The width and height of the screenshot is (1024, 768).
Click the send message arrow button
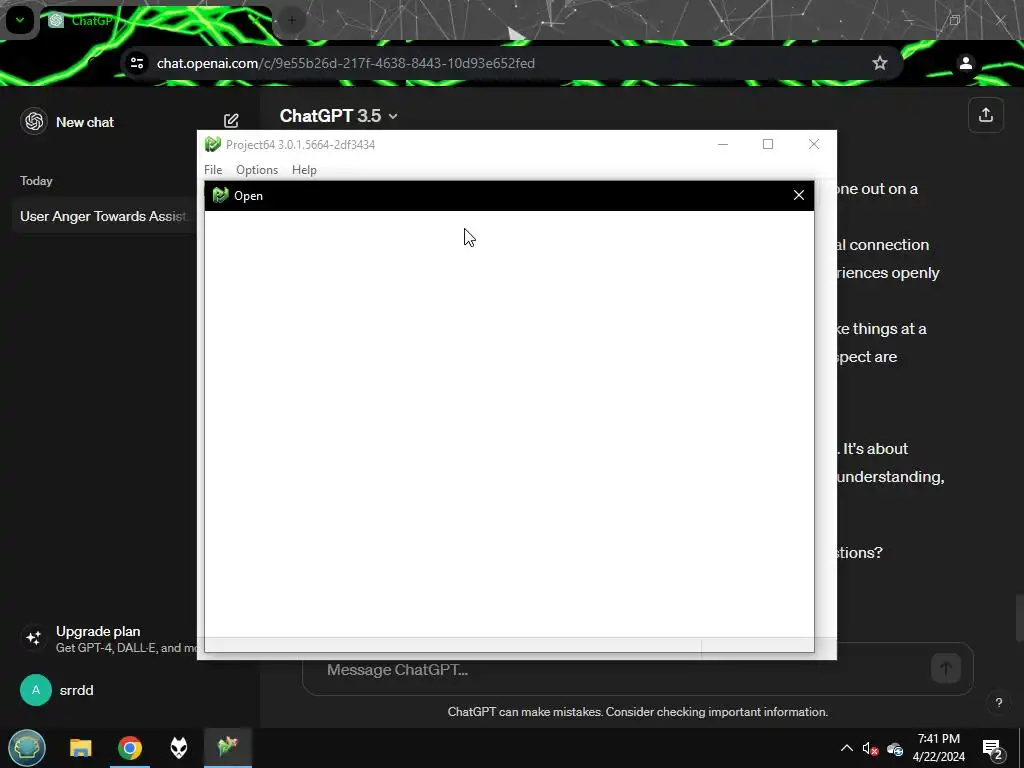tap(946, 668)
